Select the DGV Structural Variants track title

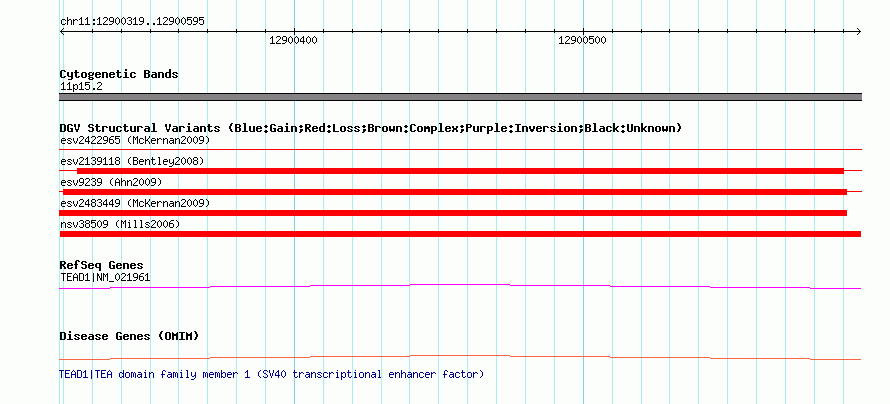pyautogui.click(x=370, y=128)
